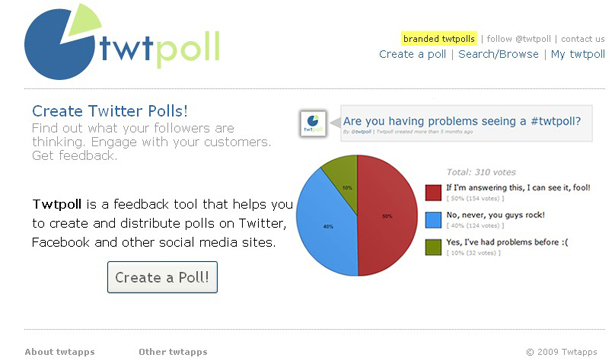
Task: Go to Create a poll menu item
Action: tap(413, 54)
